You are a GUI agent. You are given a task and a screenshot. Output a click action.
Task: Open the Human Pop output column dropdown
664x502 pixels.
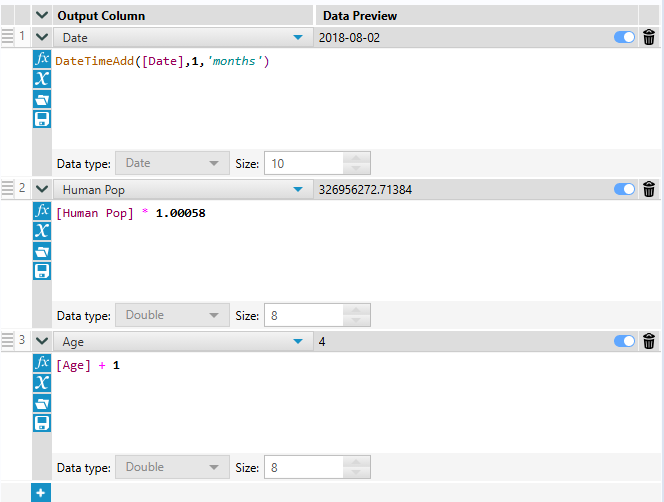coord(183,190)
